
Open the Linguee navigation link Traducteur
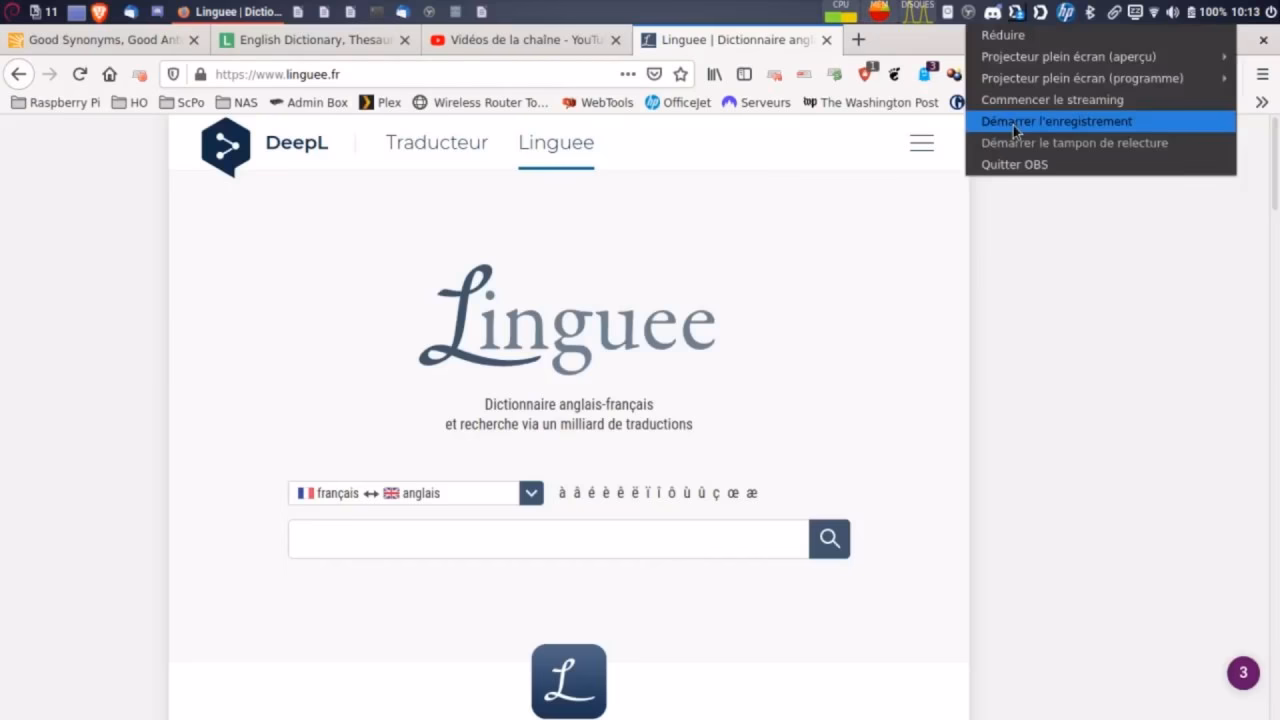pos(436,142)
